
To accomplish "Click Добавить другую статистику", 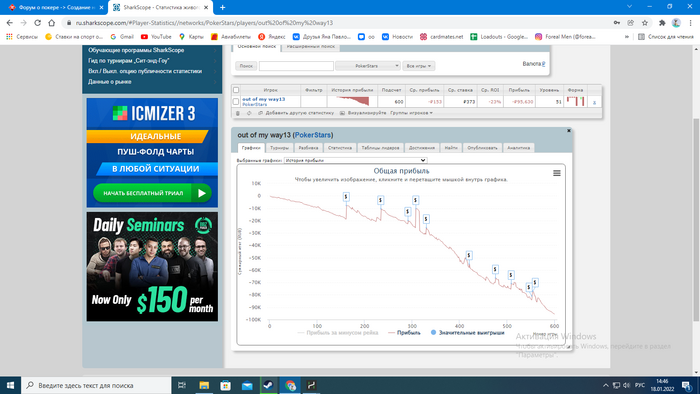I will pyautogui.click(x=296, y=113).
